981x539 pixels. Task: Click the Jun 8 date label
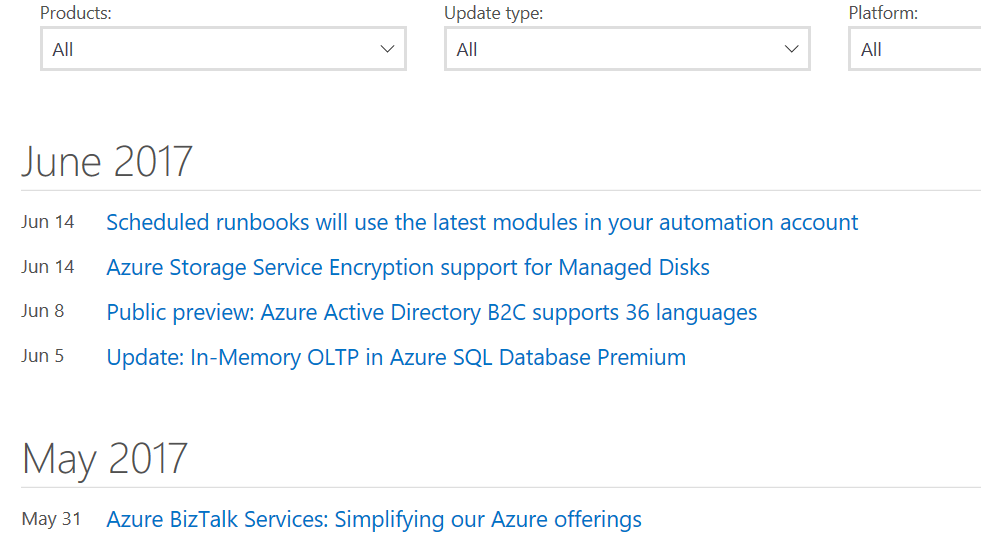point(43,311)
